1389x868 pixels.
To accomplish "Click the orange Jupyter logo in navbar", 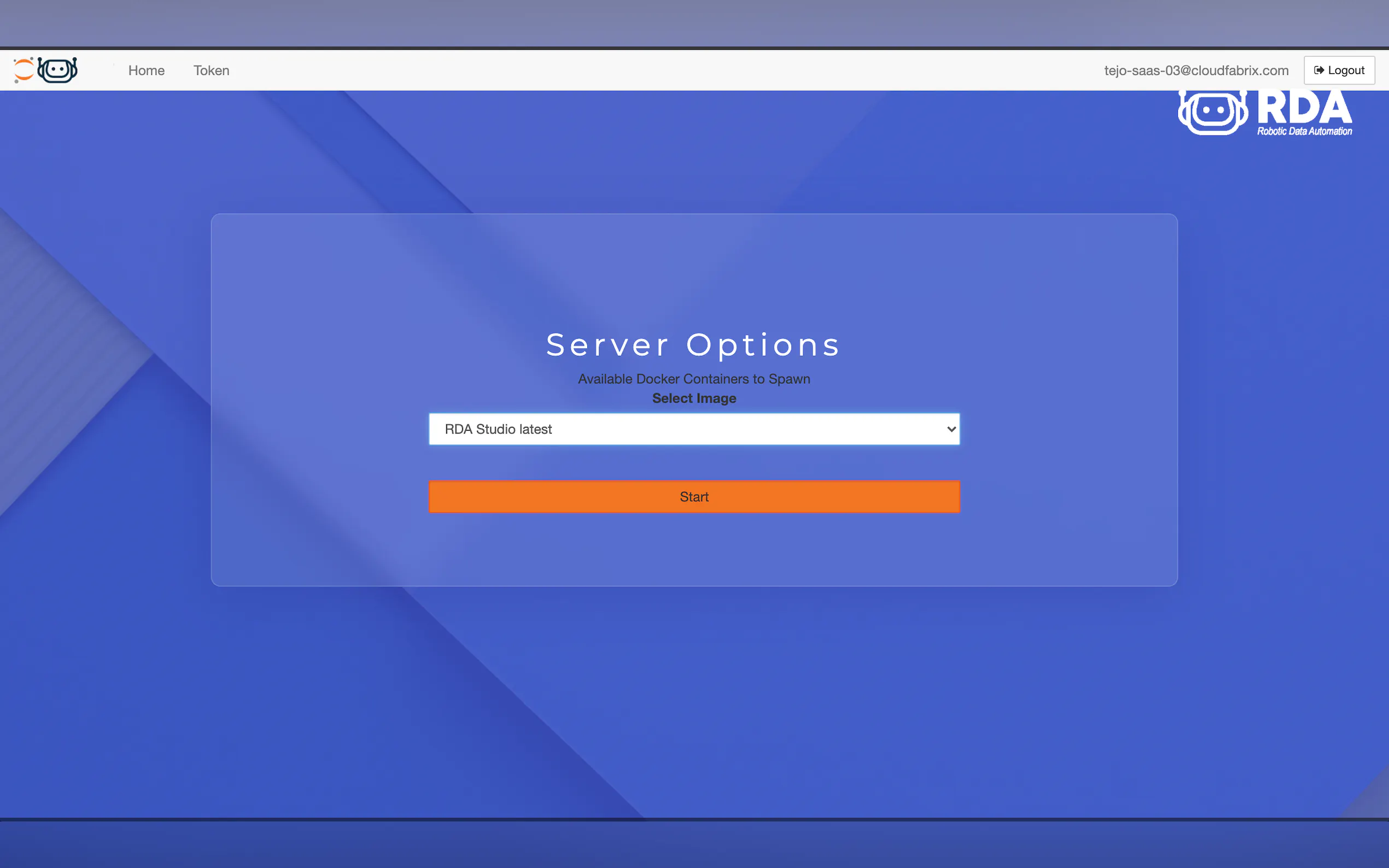I will point(24,70).
